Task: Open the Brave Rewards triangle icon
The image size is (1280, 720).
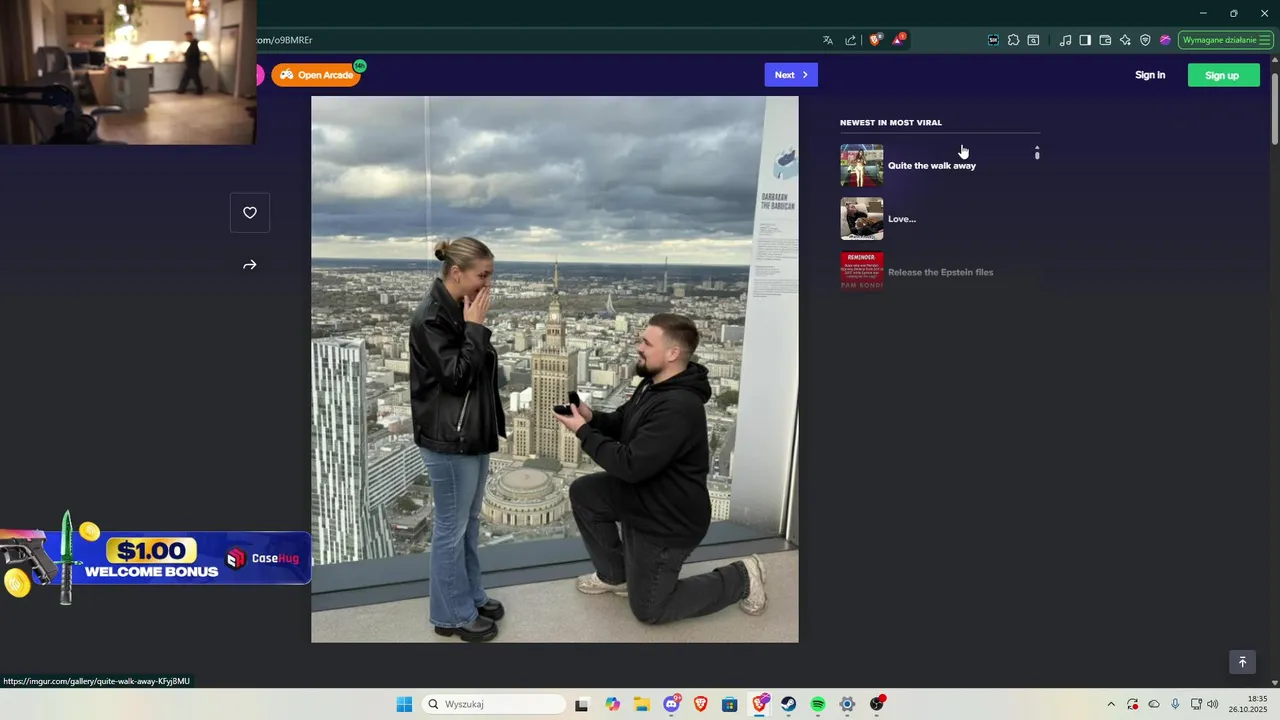Action: tap(898, 40)
